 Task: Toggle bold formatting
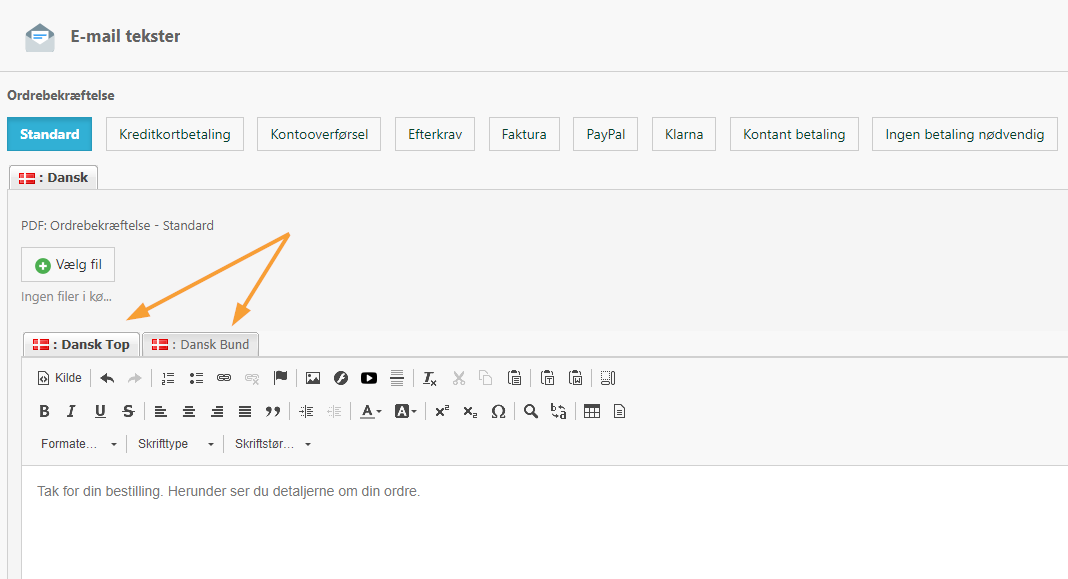pos(44,411)
